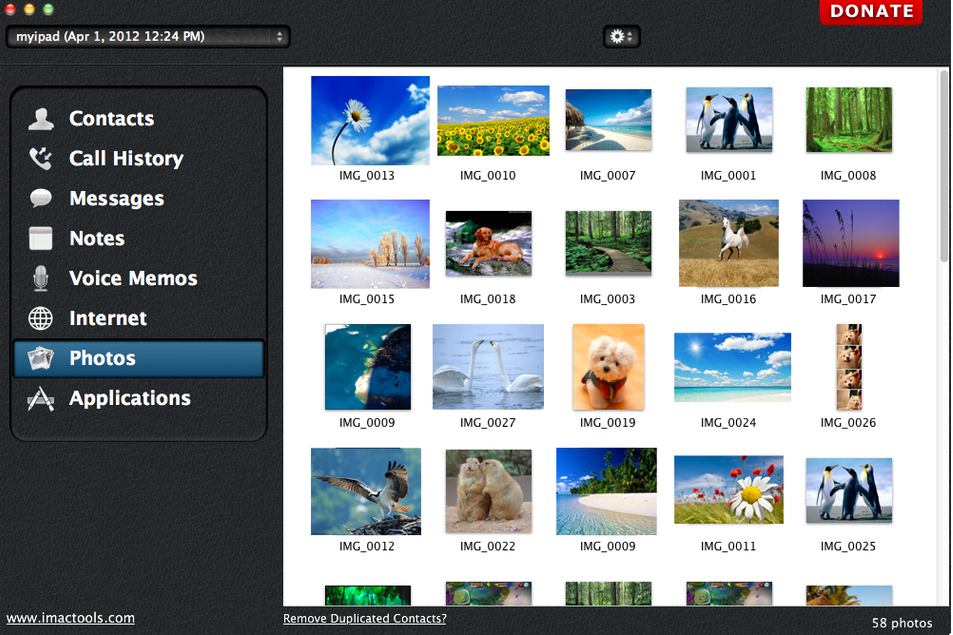Select the IMG_0026 puppy strip thumbnail
The image size is (953, 635).
849,367
